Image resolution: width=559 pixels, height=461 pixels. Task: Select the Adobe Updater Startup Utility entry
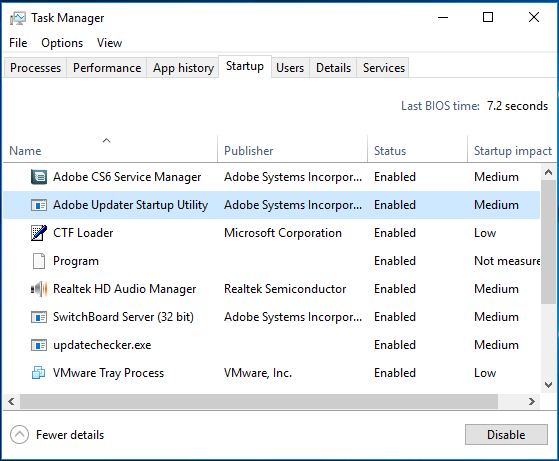272,205
